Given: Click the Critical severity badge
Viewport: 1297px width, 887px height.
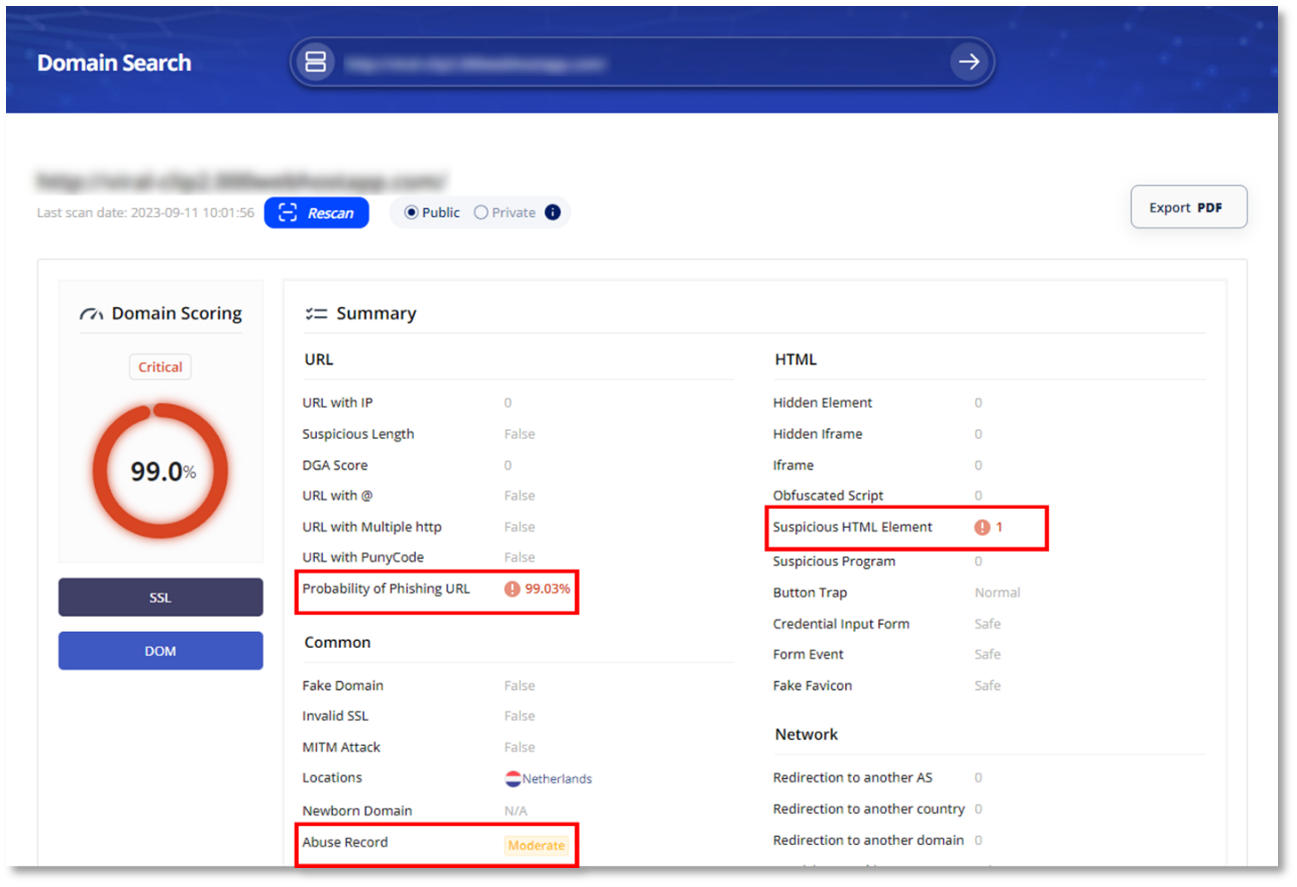Looking at the screenshot, I should [160, 367].
